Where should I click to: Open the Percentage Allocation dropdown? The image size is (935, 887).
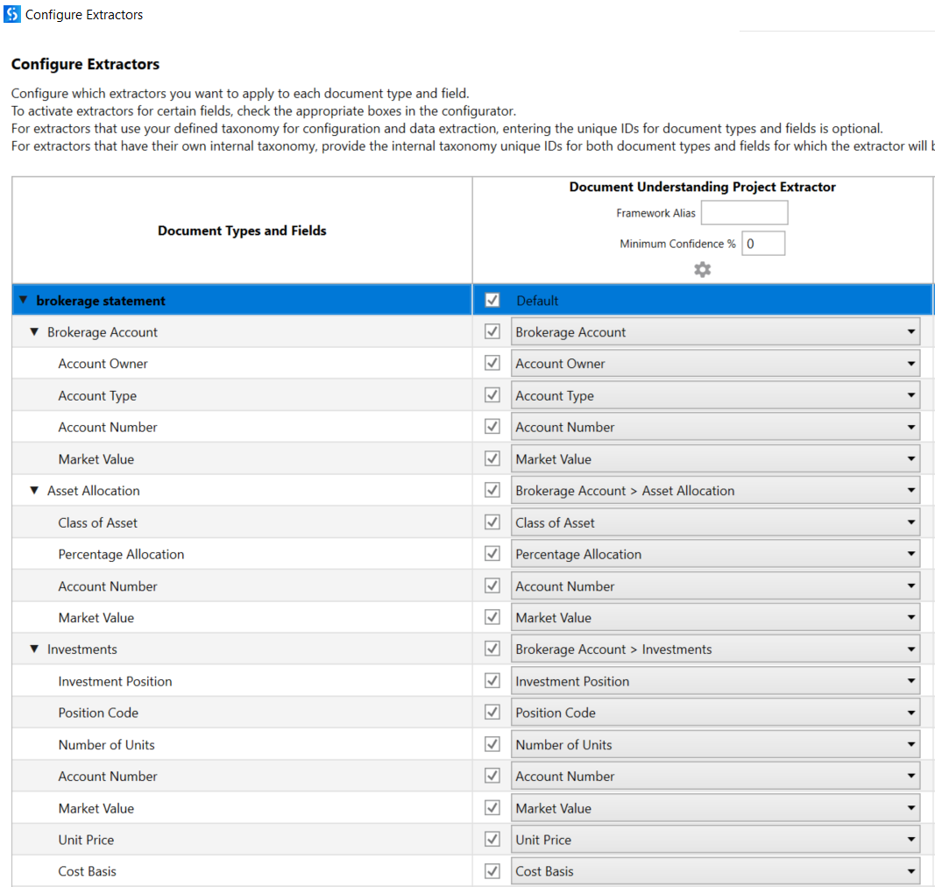(x=910, y=553)
